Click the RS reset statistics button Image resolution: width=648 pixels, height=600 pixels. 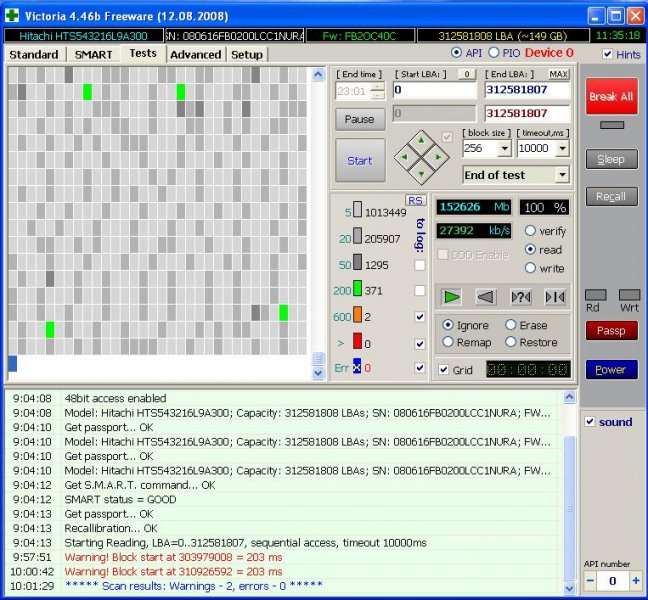415,200
